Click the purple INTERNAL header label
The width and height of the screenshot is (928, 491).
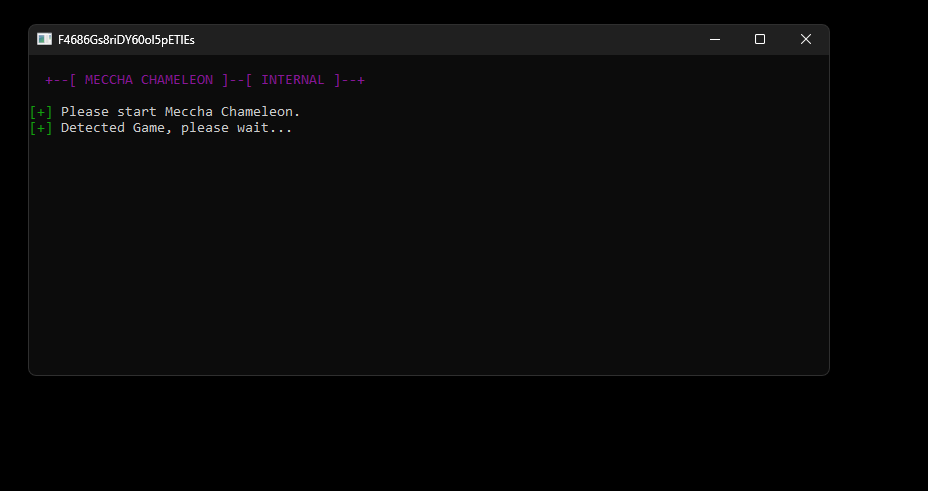[292, 80]
